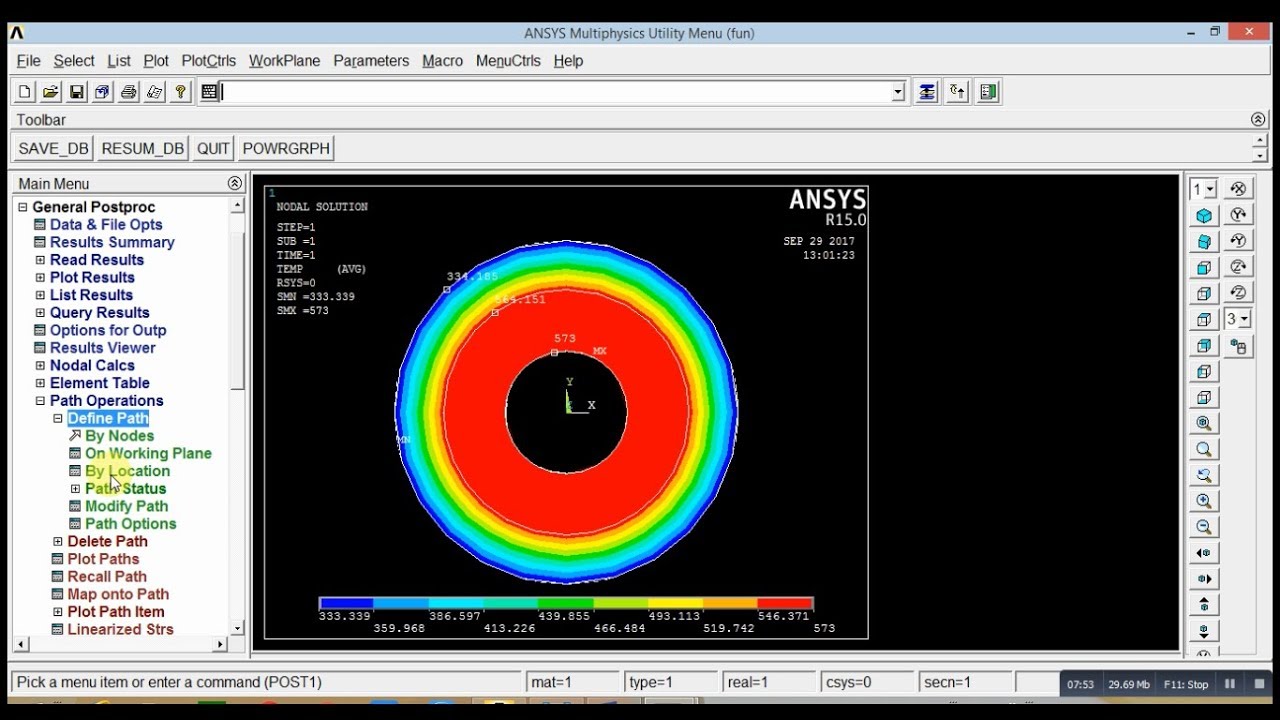This screenshot has width=1280, height=720.
Task: Click the SAVE_DB button
Action: 54,148
